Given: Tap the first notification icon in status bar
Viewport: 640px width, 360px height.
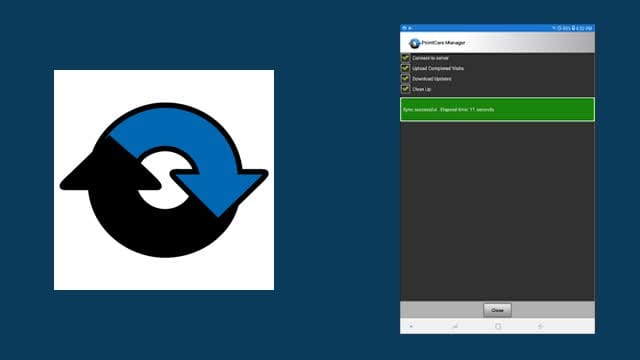Looking at the screenshot, I should coord(404,28).
